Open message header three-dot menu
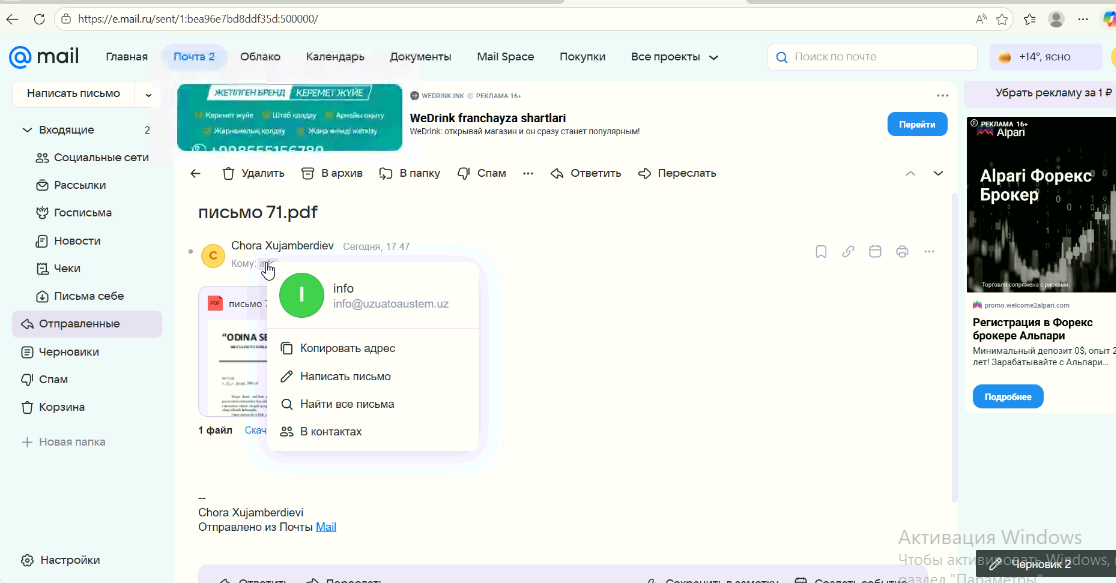1116x583 pixels. pos(929,251)
